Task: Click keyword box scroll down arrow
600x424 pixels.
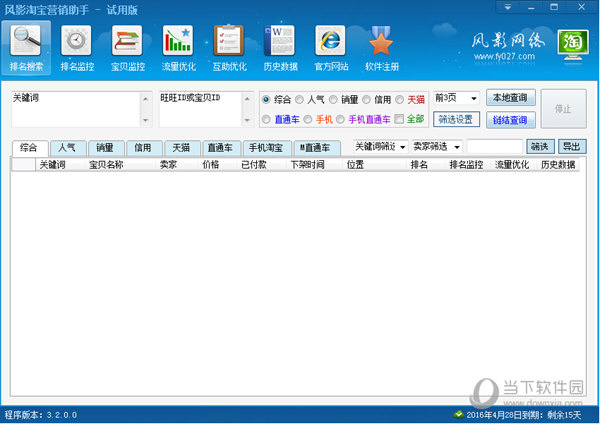Action: 145,120
